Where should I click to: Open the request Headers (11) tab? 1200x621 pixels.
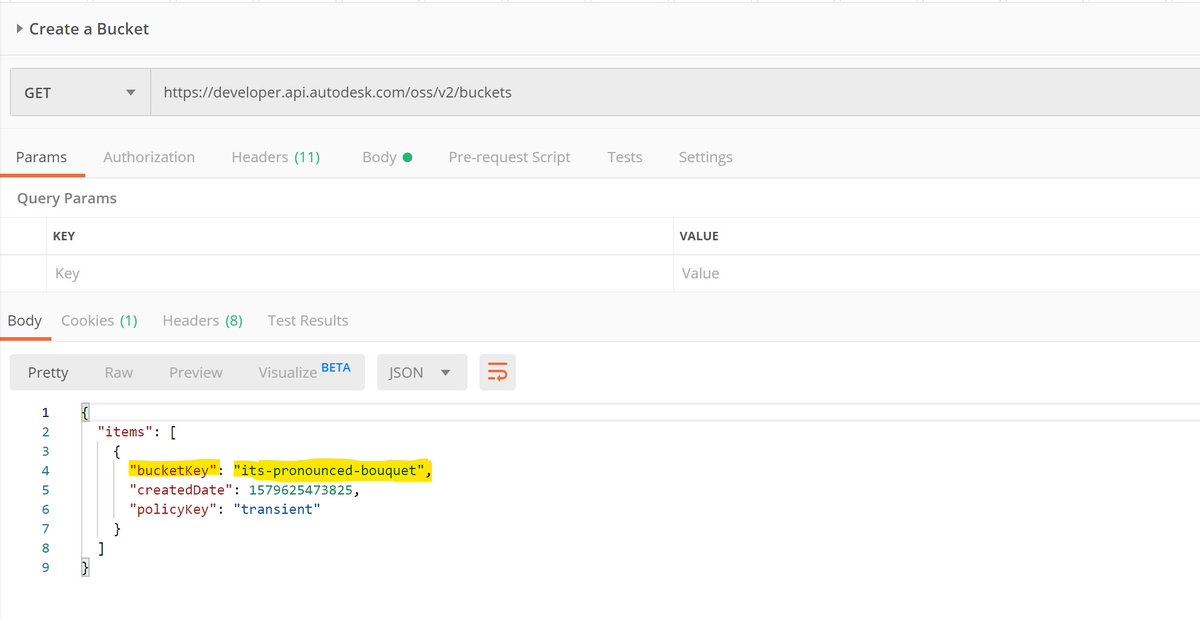[275, 157]
